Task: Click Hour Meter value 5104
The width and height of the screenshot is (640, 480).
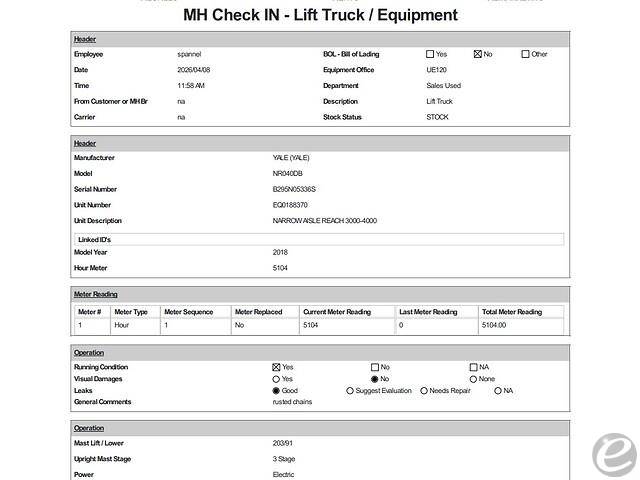Action: (x=280, y=268)
